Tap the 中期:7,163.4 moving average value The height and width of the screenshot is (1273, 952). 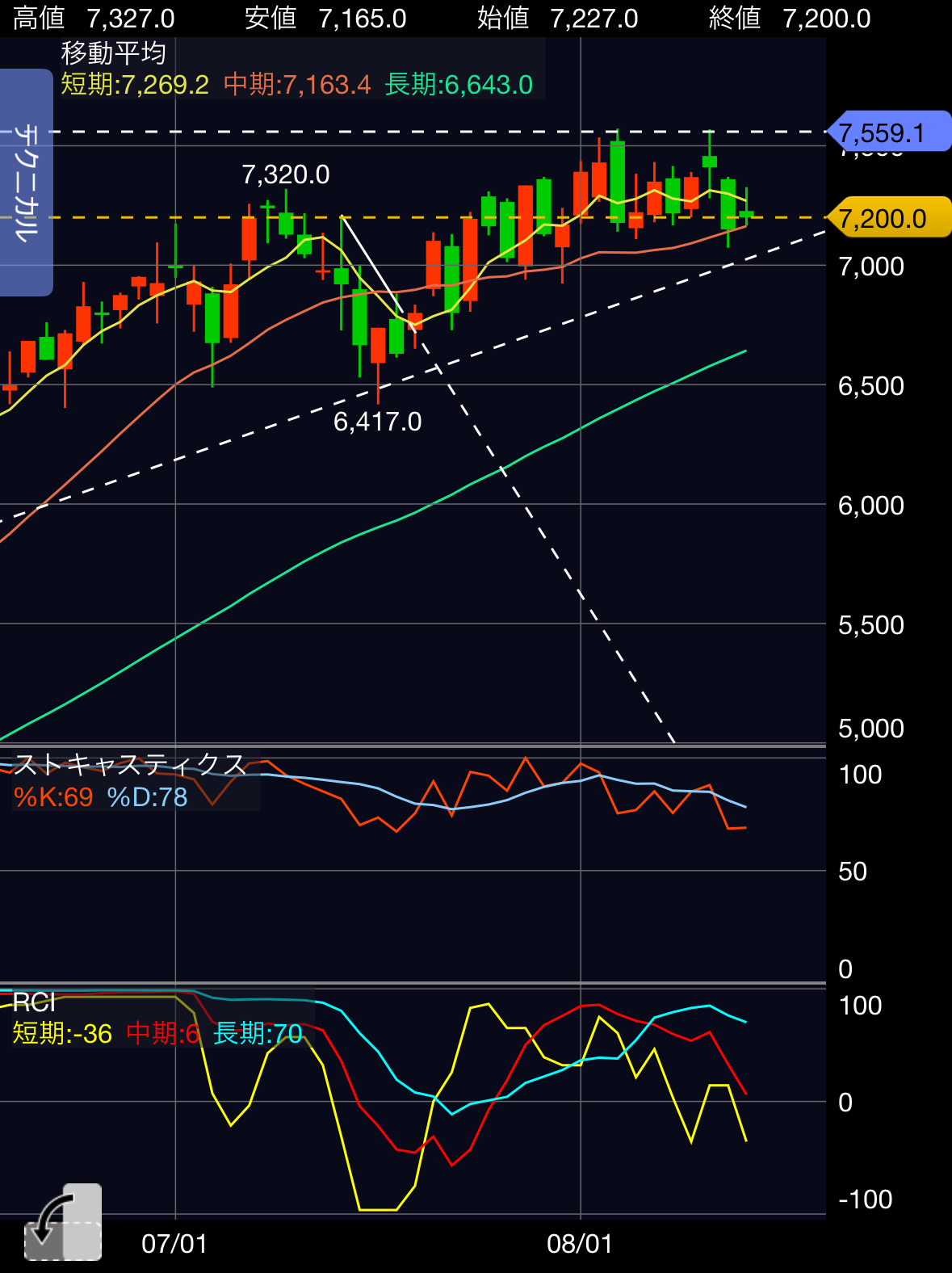297,84
